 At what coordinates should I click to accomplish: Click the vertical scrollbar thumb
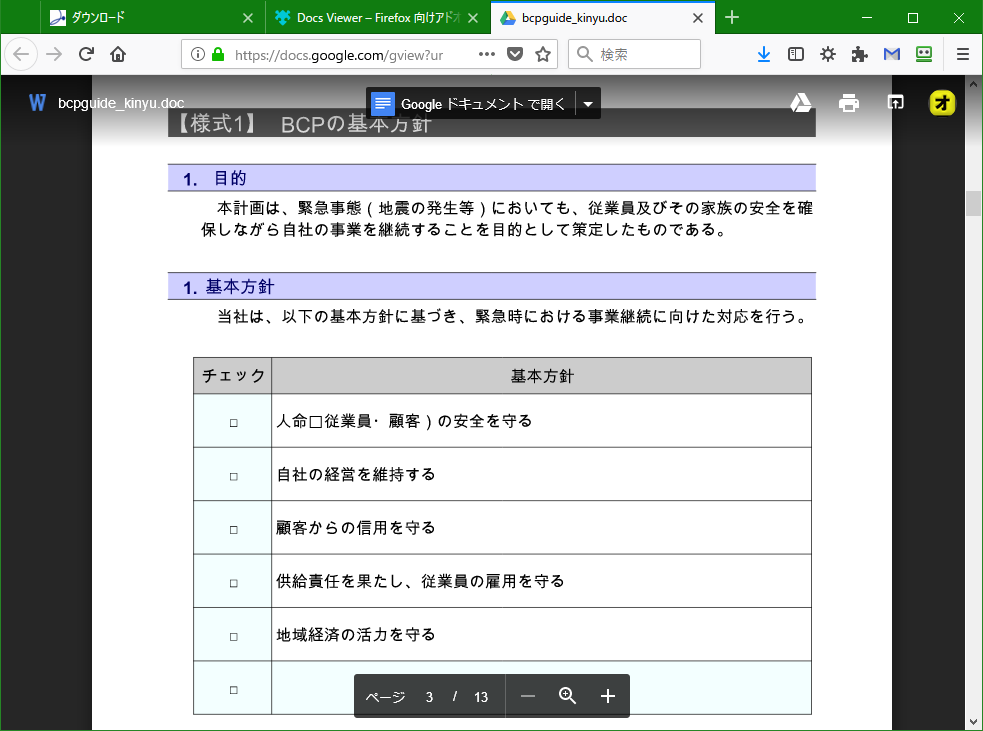point(974,203)
